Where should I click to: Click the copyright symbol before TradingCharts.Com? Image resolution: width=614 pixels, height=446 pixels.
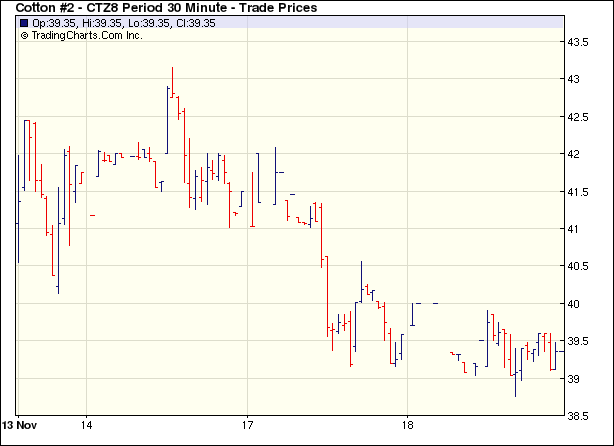pyautogui.click(x=25, y=35)
